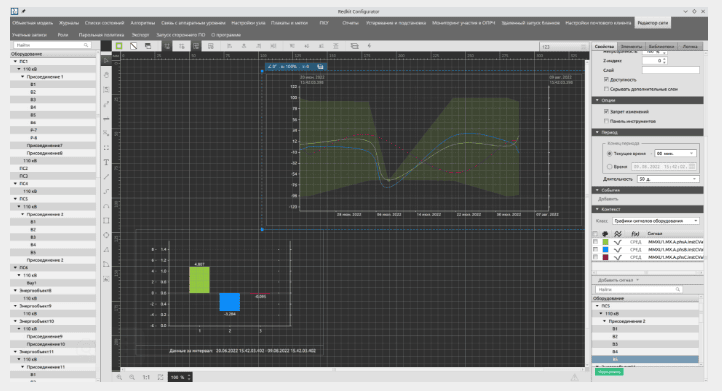Viewport: 722px width, 391px height.
Task: Open the 00 мин. offset dropdown
Action: click(x=675, y=153)
